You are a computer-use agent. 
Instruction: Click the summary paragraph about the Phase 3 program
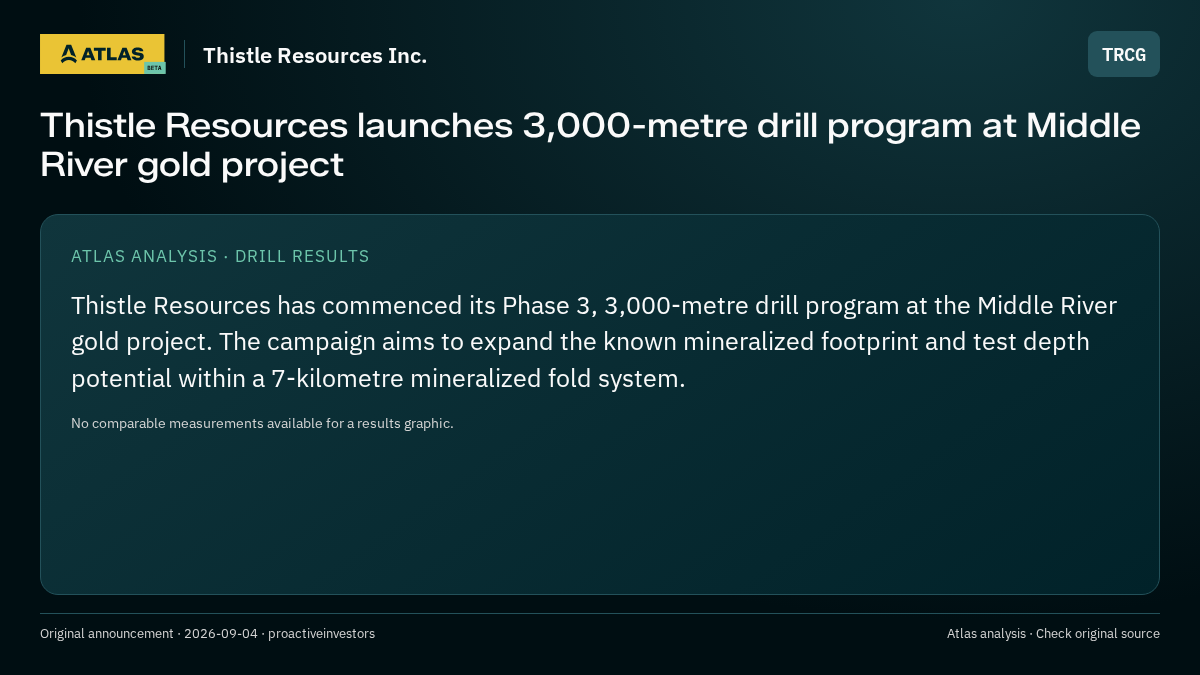(x=594, y=342)
